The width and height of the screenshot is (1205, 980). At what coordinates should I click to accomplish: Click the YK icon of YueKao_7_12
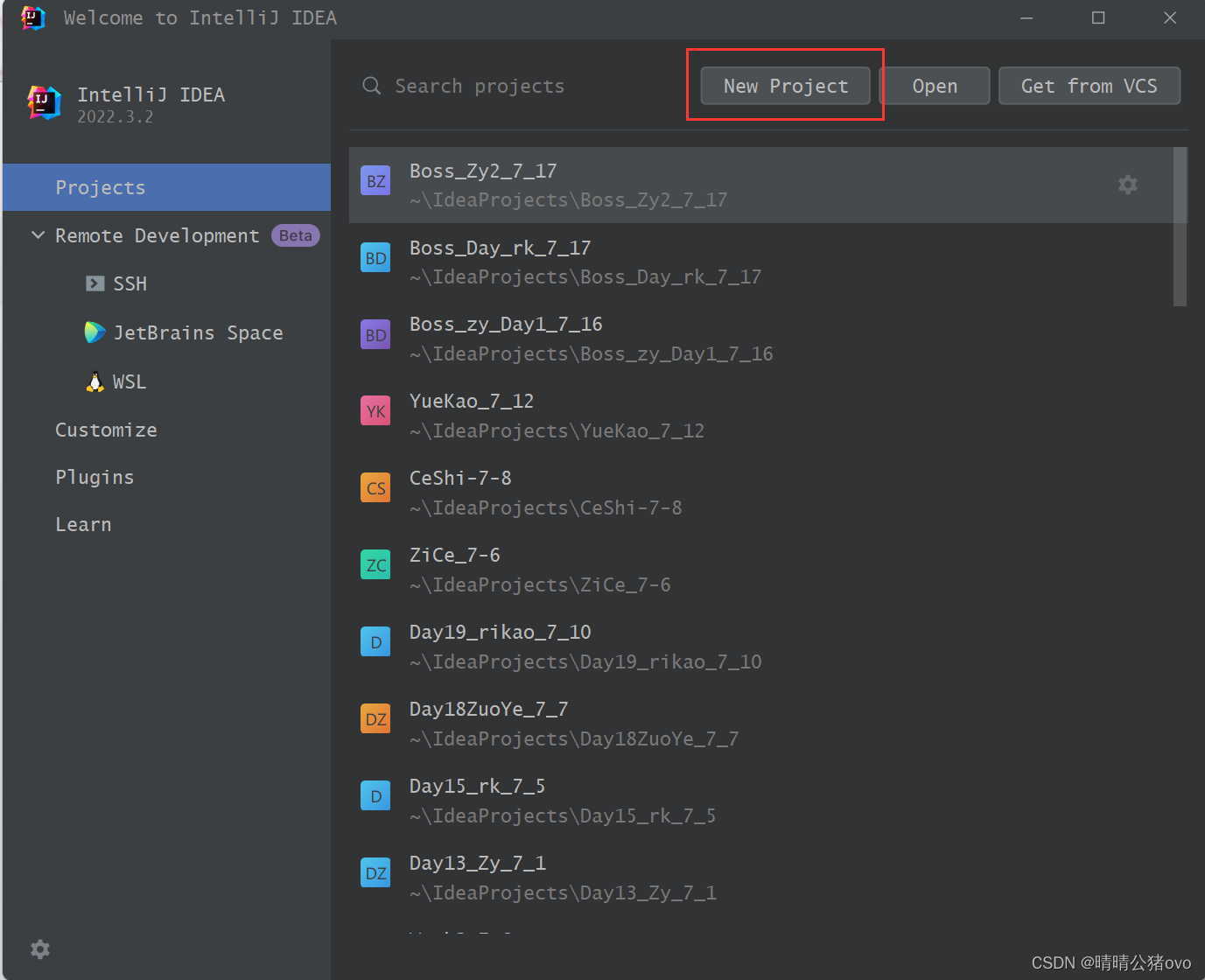[x=375, y=411]
